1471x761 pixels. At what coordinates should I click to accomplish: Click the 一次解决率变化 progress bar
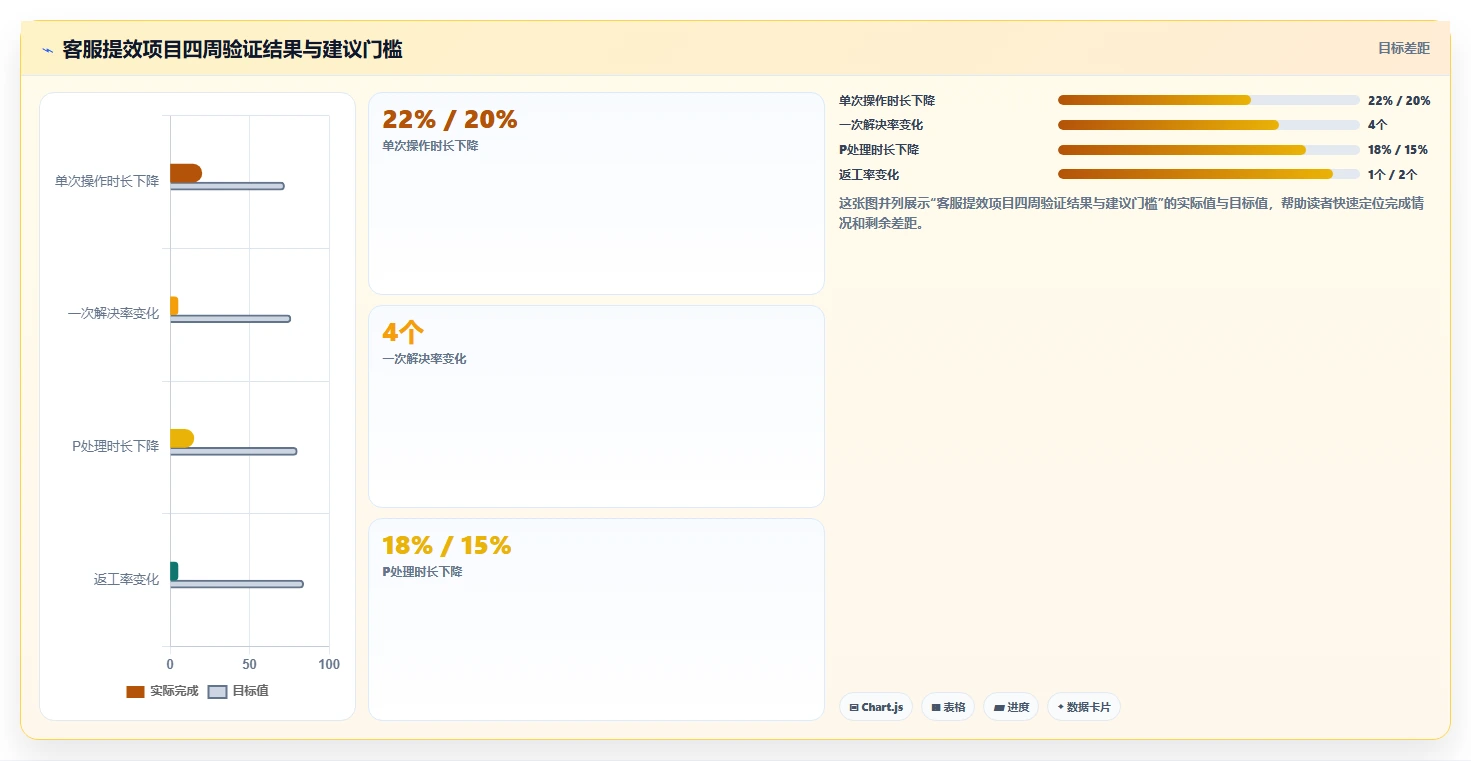tap(1208, 125)
